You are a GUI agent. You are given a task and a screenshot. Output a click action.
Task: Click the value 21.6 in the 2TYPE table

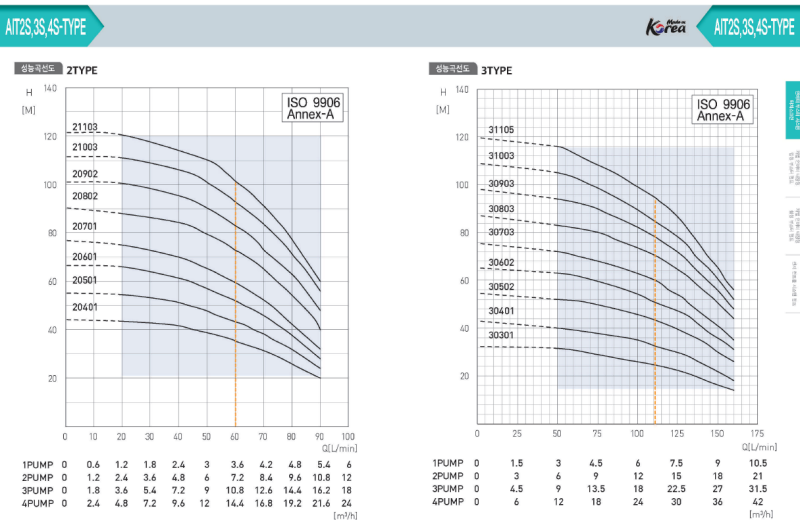(321, 504)
